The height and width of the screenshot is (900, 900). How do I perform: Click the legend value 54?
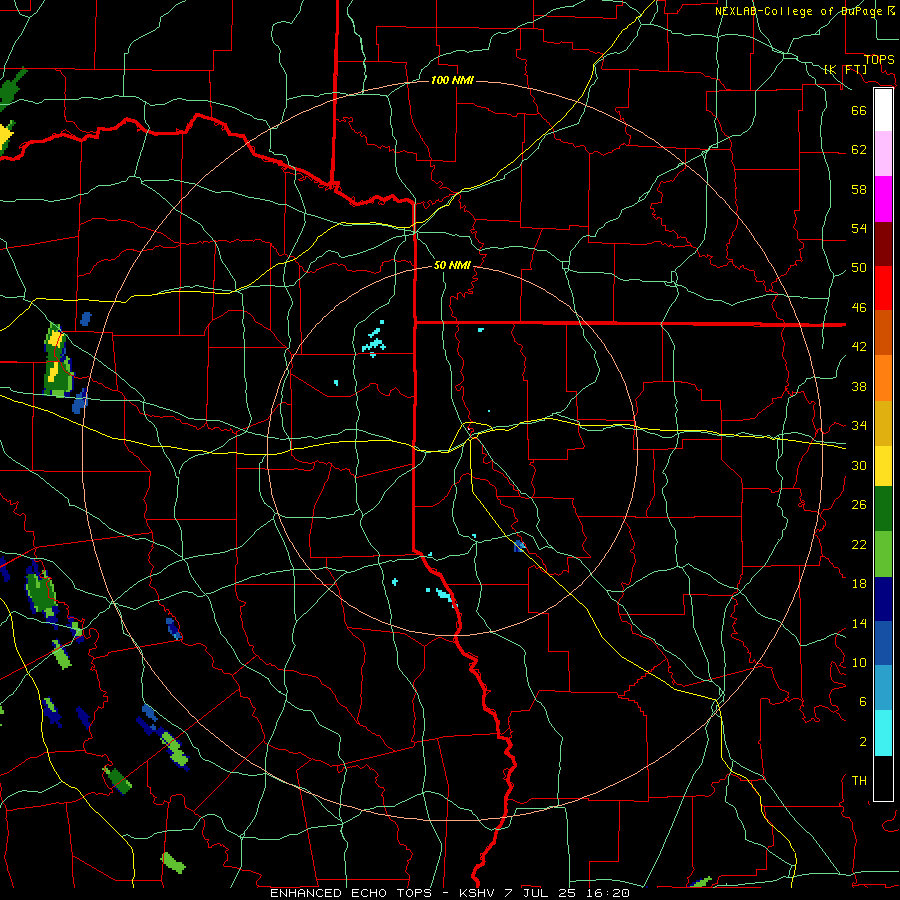coord(859,228)
